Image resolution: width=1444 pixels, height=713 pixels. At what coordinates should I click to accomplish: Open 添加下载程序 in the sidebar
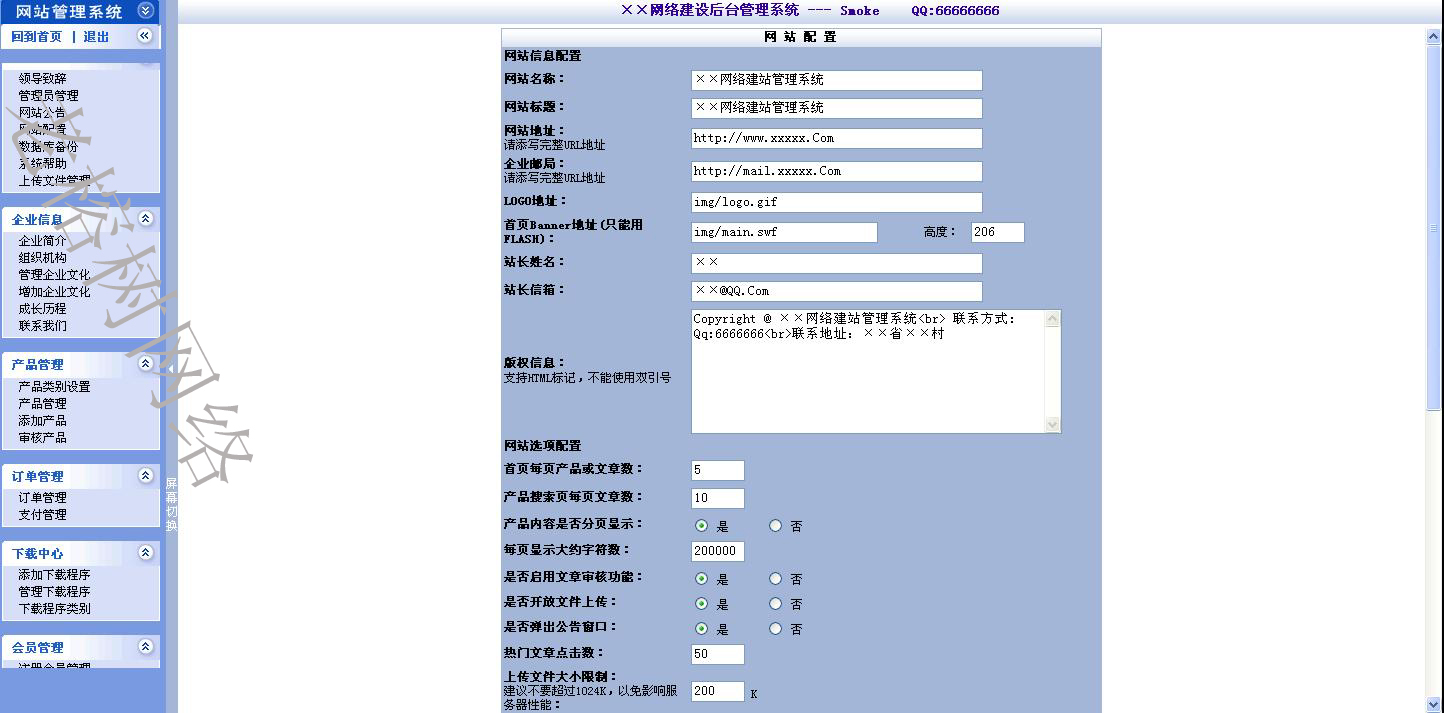point(54,574)
